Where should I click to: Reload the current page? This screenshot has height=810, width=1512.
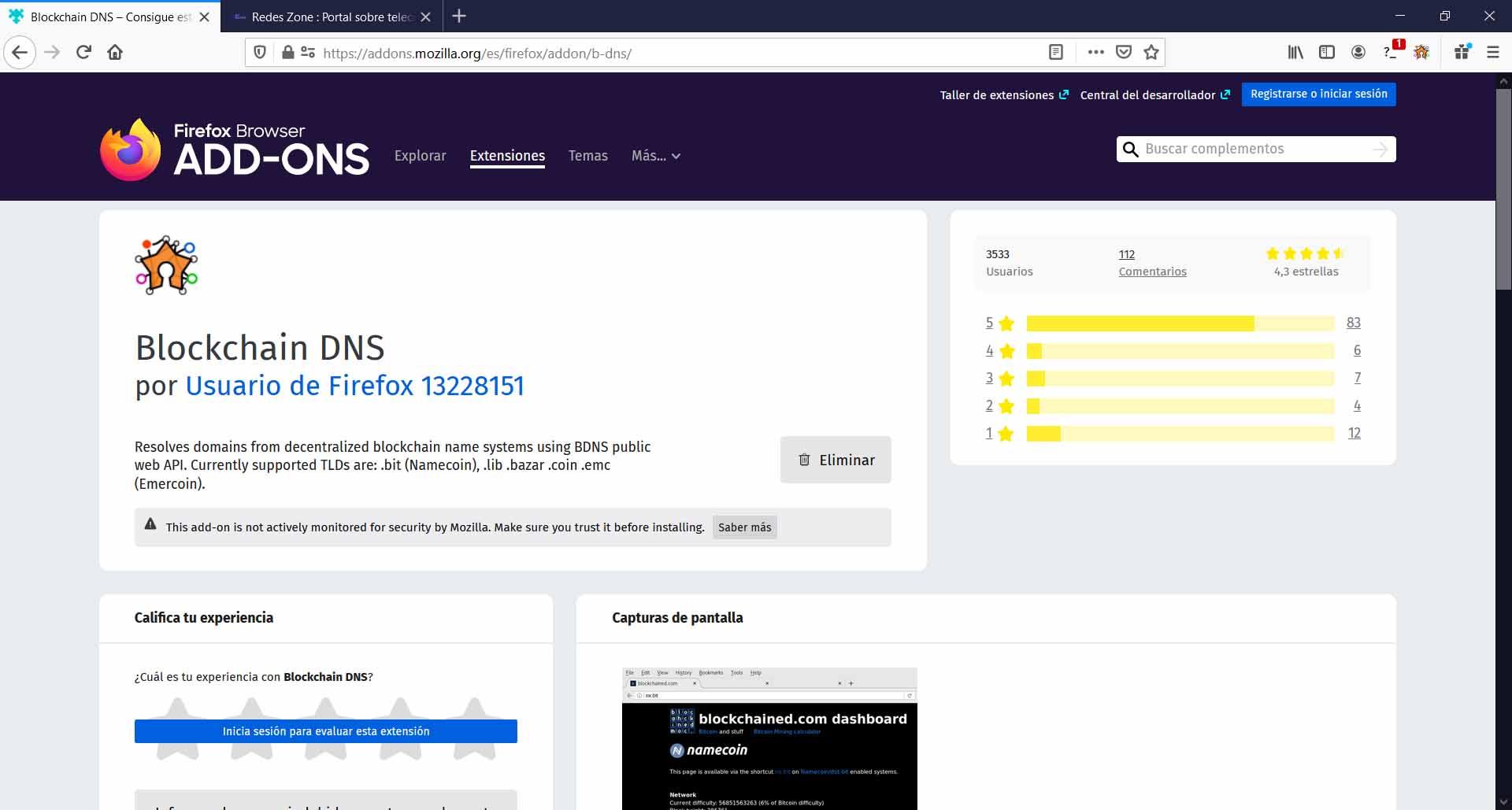pos(83,53)
